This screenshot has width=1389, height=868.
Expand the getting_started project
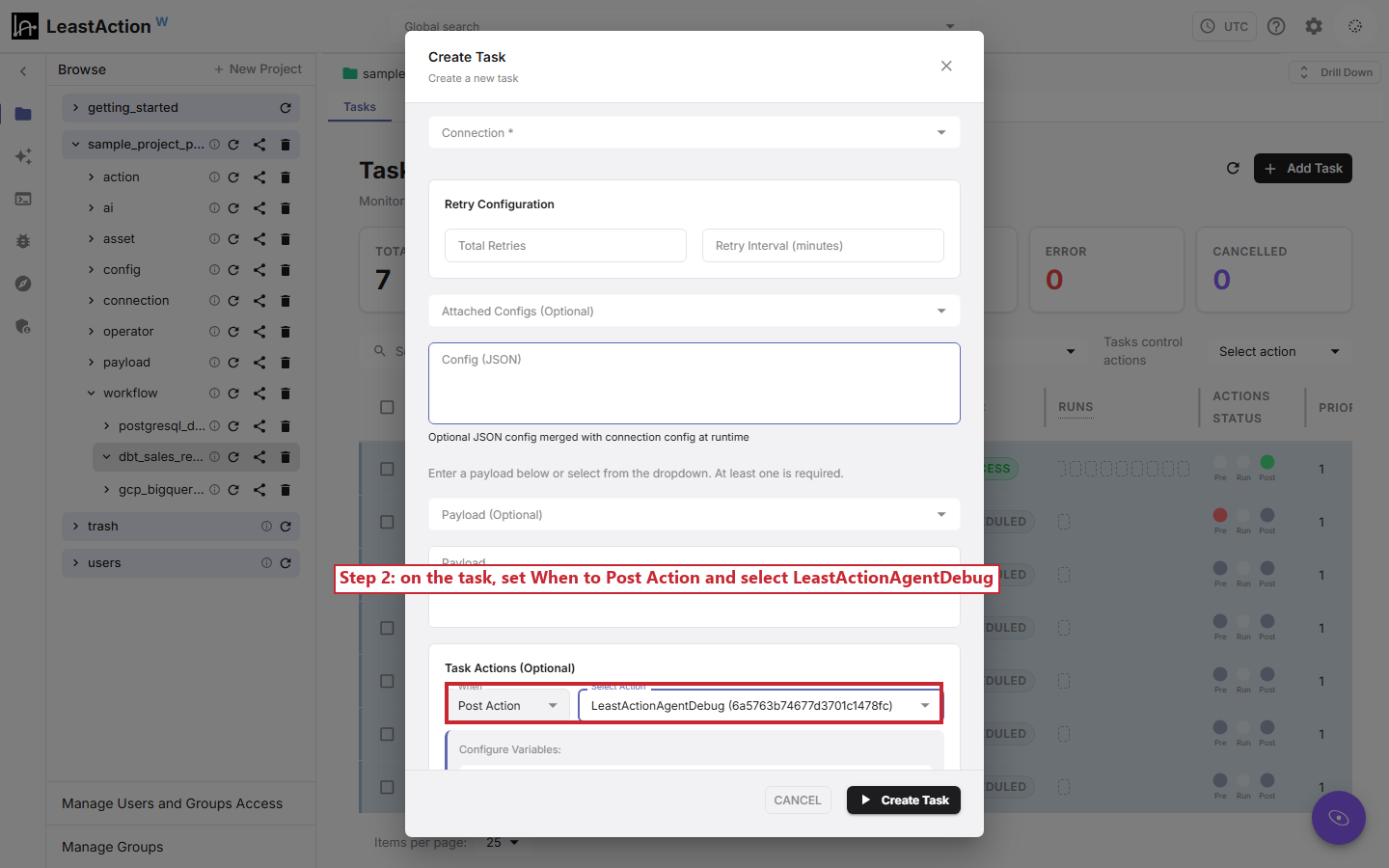click(75, 108)
